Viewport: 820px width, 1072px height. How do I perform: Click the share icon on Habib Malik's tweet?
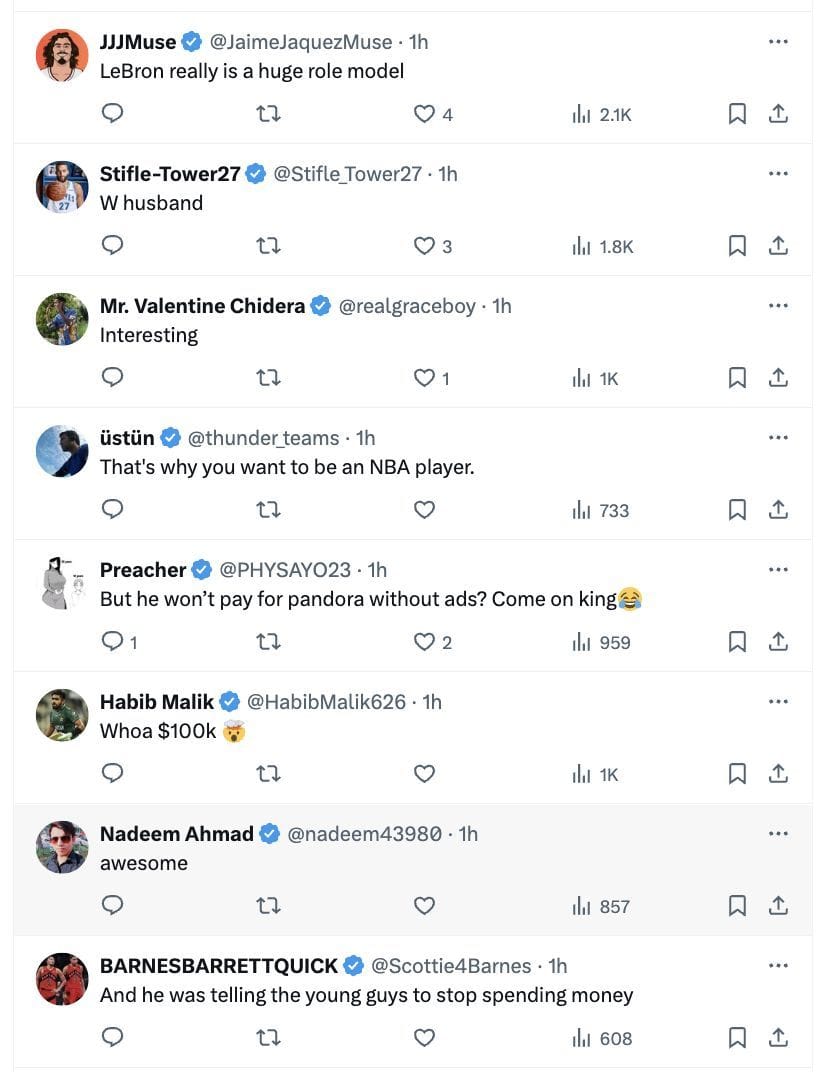(x=778, y=774)
